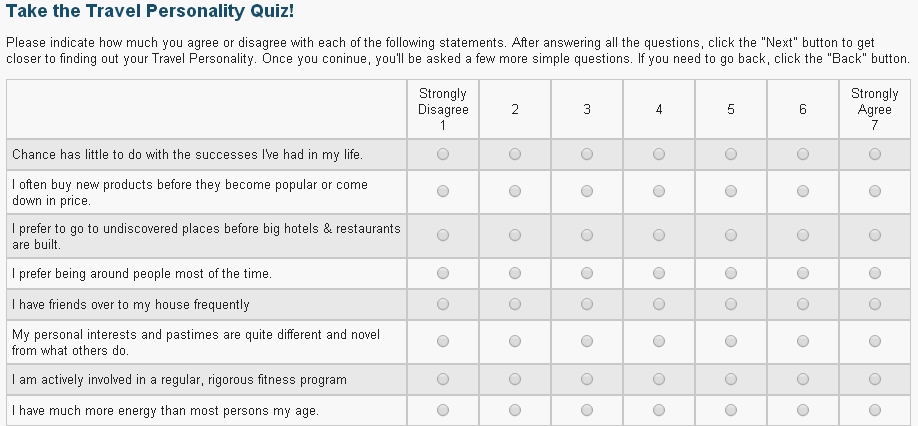The width and height of the screenshot is (918, 426).
Task: Pick rating 5 for 'much more energy' statement
Action: 731,410
